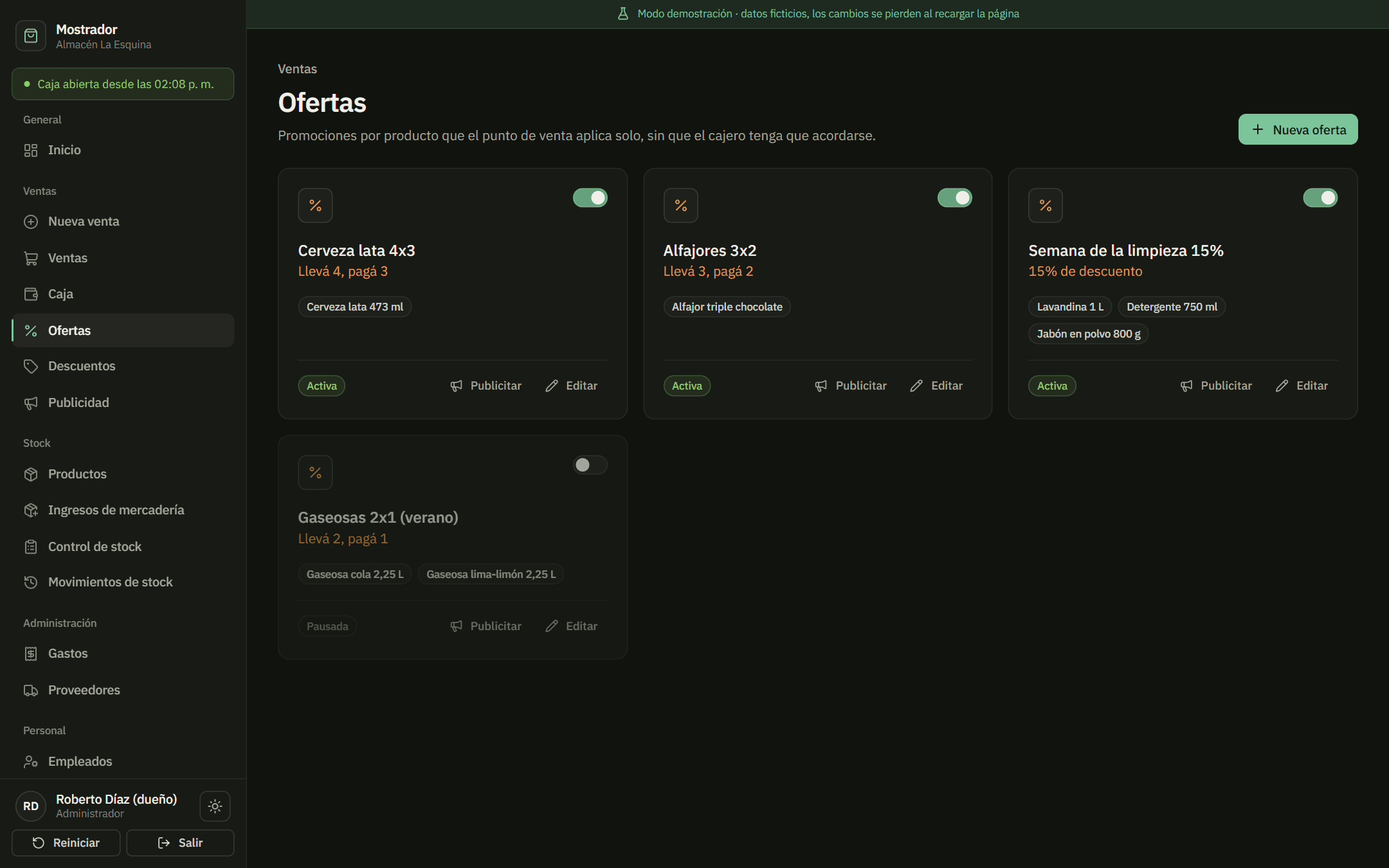Open Inicio in the sidebar
Screen dimensions: 1389x868
(123, 150)
